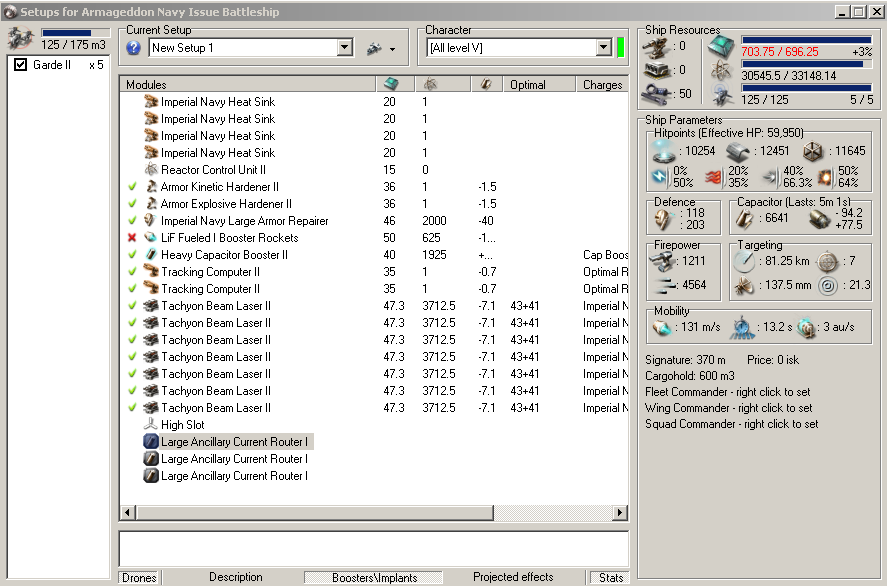Open the Projected effects tab

(513, 577)
